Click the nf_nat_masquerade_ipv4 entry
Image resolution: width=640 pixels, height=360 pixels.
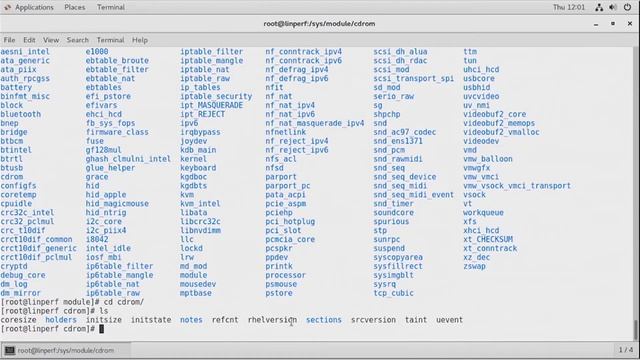pyautogui.click(x=315, y=123)
